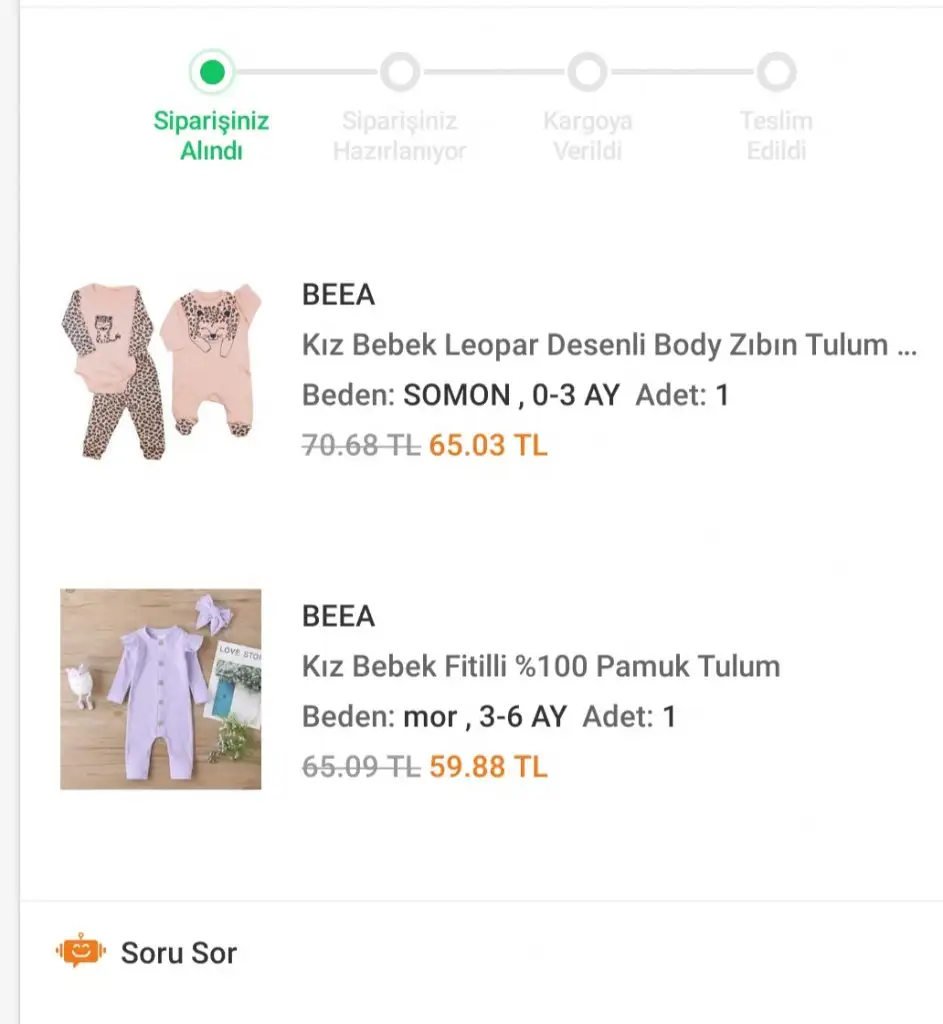Select the Siparişiniz Alındı status label
This screenshot has height=1024, width=943.
tap(211, 136)
